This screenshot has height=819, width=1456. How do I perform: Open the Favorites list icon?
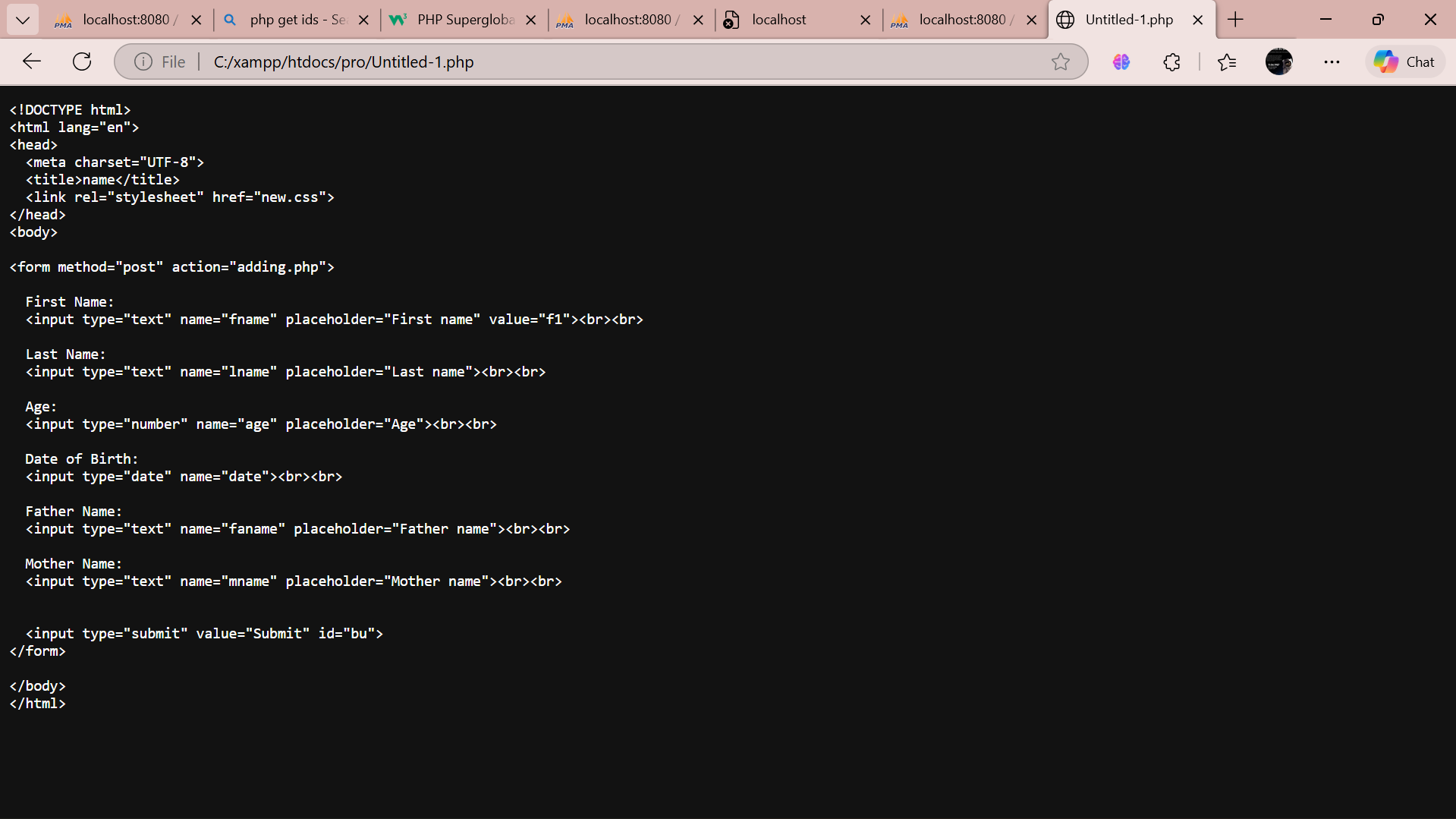pyautogui.click(x=1226, y=61)
